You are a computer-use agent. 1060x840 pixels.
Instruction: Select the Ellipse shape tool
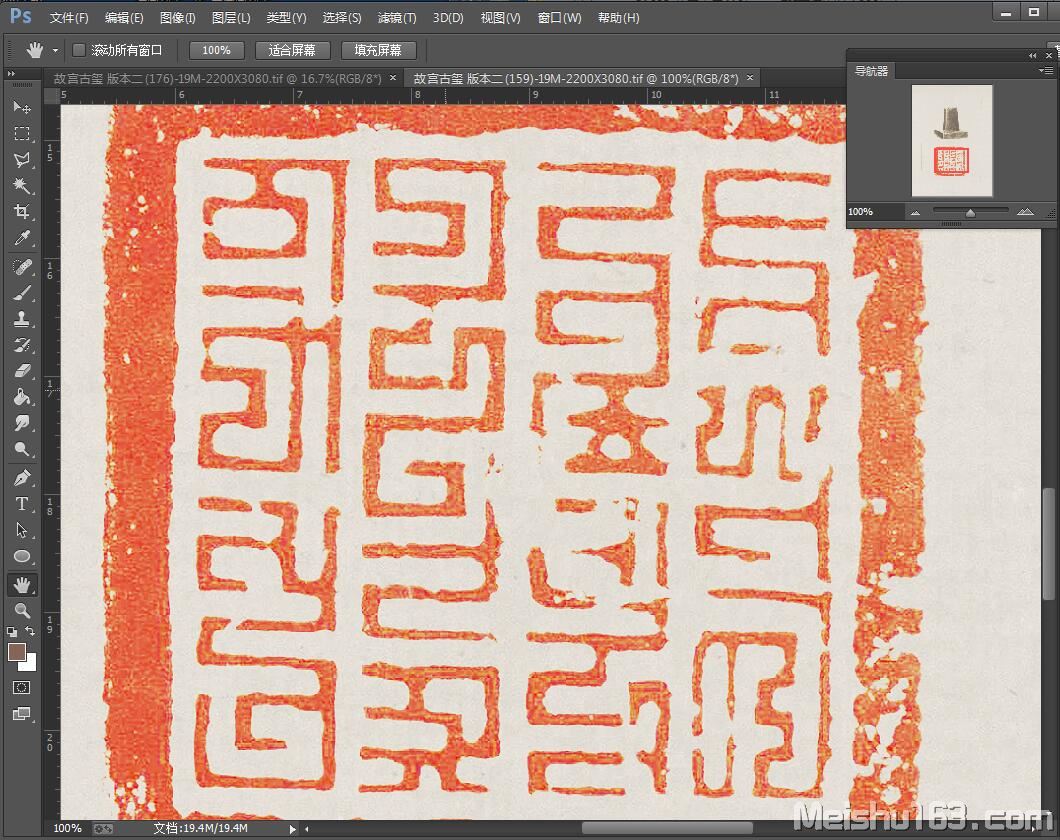tap(22, 556)
